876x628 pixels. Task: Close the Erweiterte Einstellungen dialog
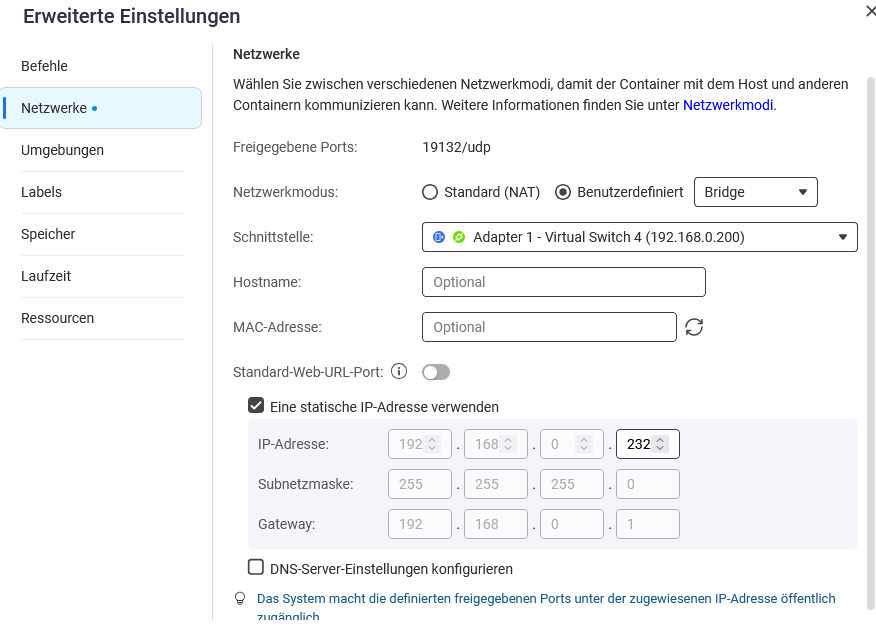point(869,10)
